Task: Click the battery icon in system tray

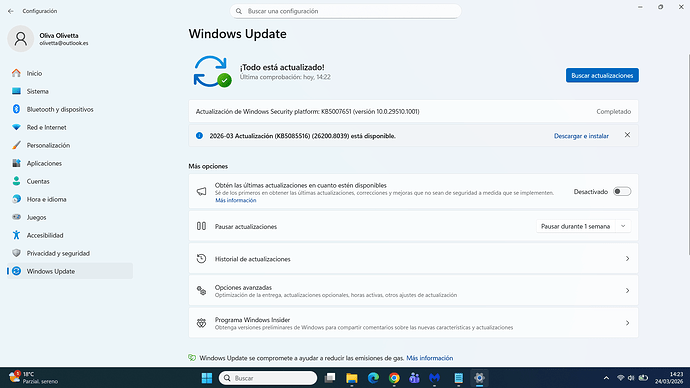Action: (x=643, y=378)
